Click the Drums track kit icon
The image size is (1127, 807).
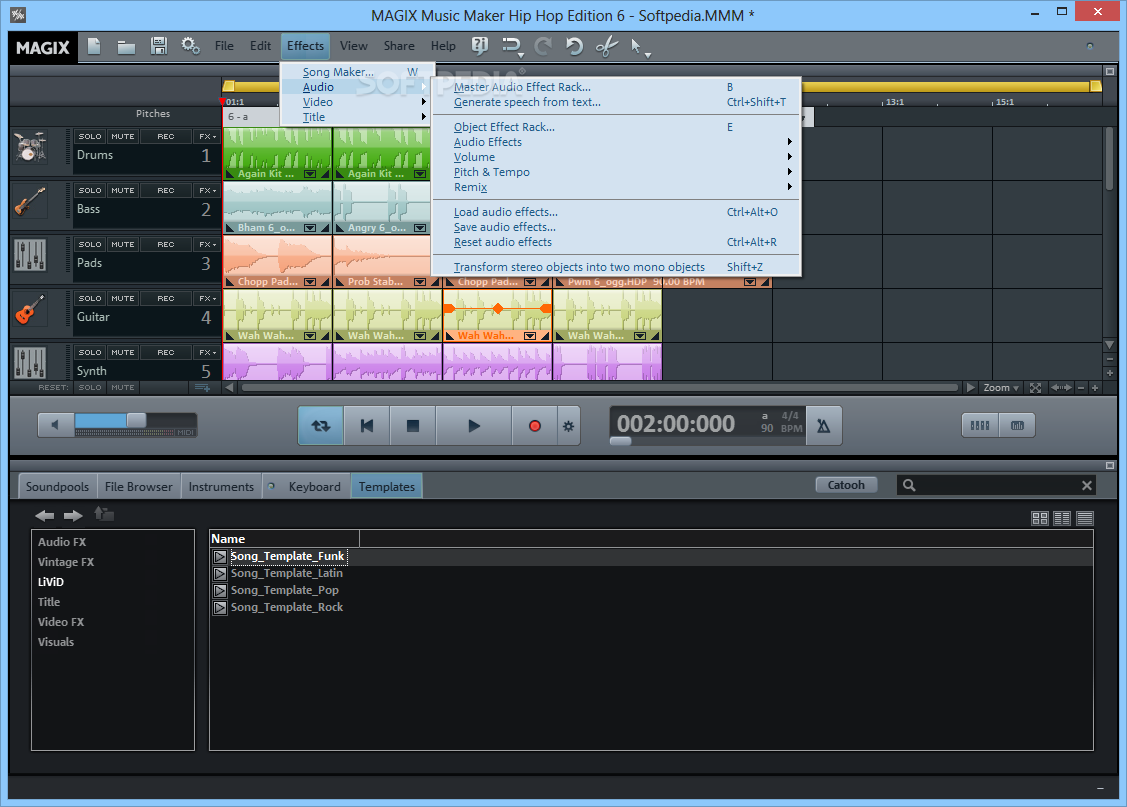point(30,148)
